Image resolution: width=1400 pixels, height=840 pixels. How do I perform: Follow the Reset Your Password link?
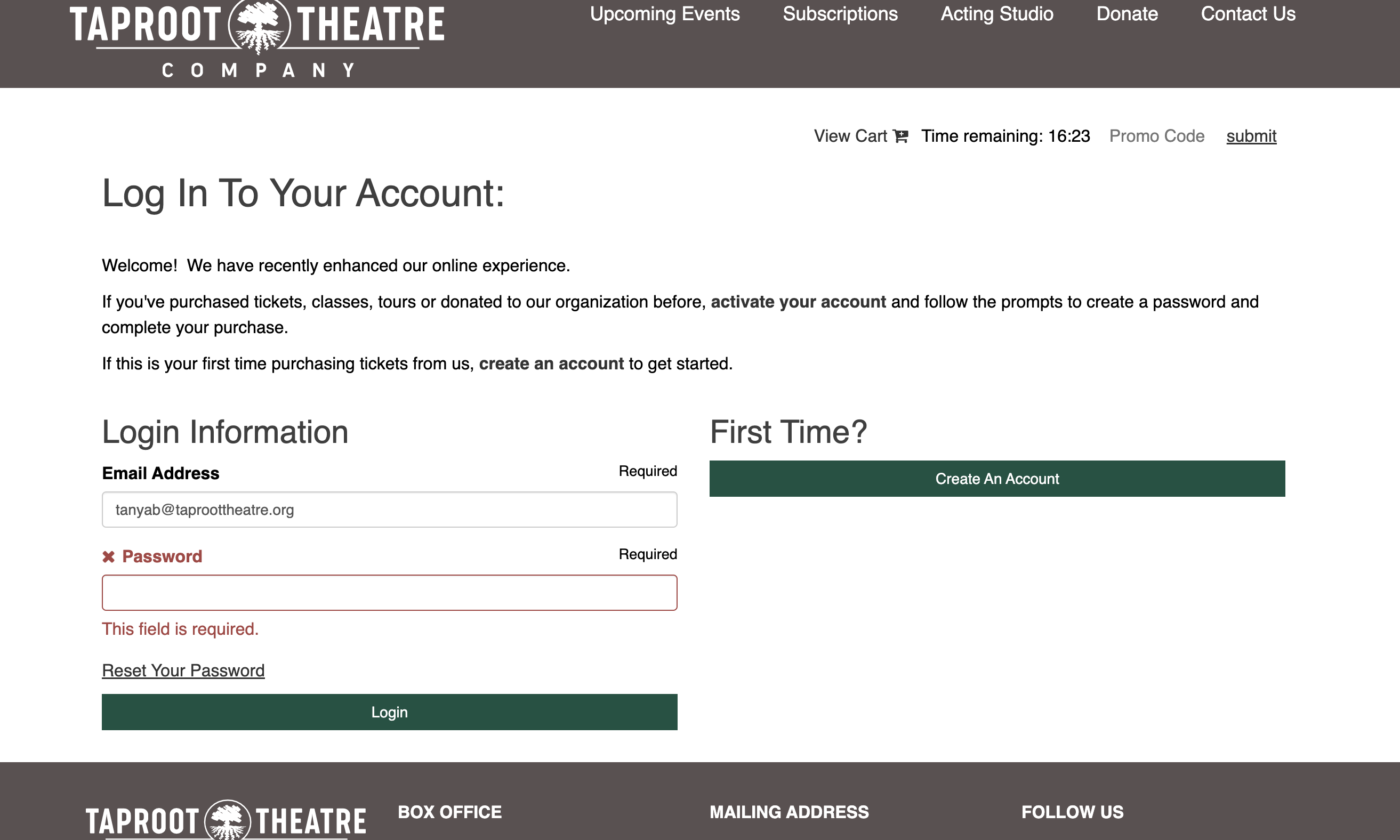point(183,670)
